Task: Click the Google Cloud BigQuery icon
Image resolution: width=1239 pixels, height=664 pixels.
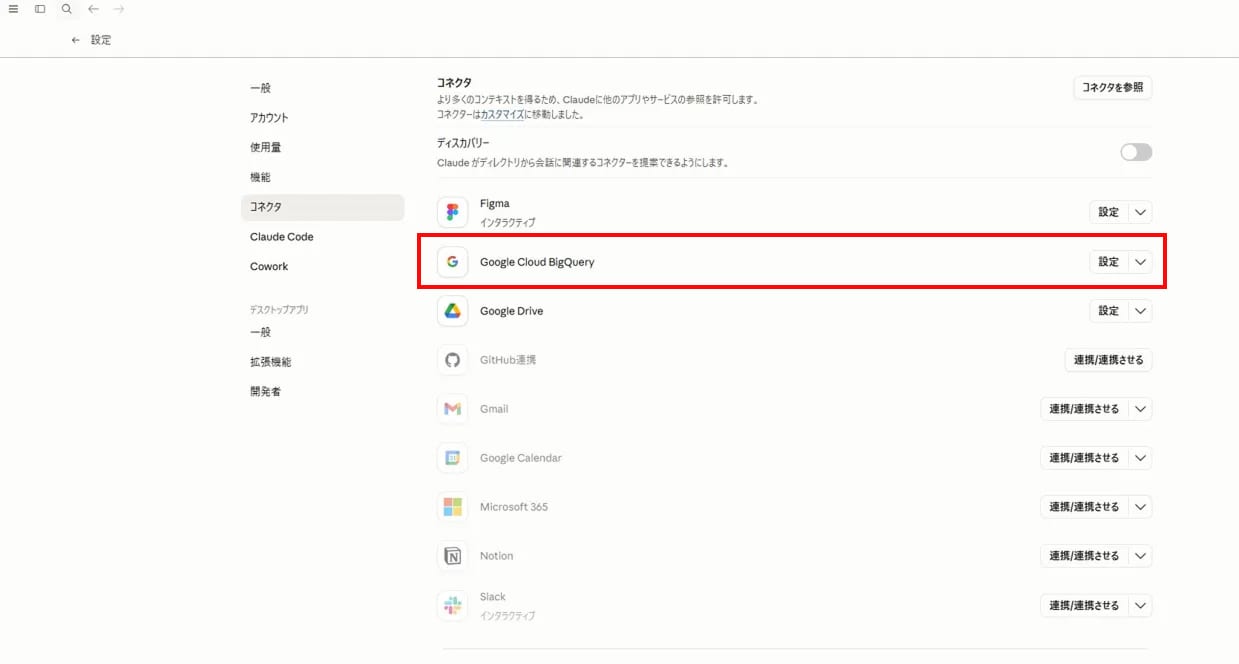Action: (453, 262)
